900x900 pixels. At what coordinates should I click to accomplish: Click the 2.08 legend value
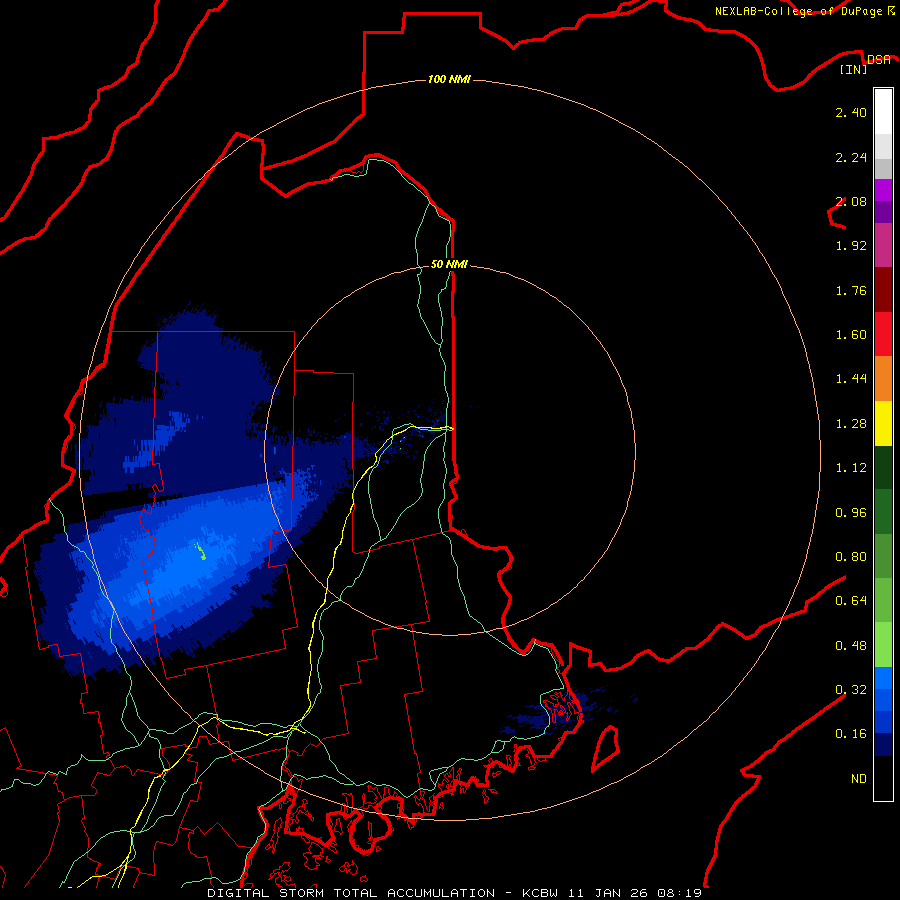click(851, 201)
